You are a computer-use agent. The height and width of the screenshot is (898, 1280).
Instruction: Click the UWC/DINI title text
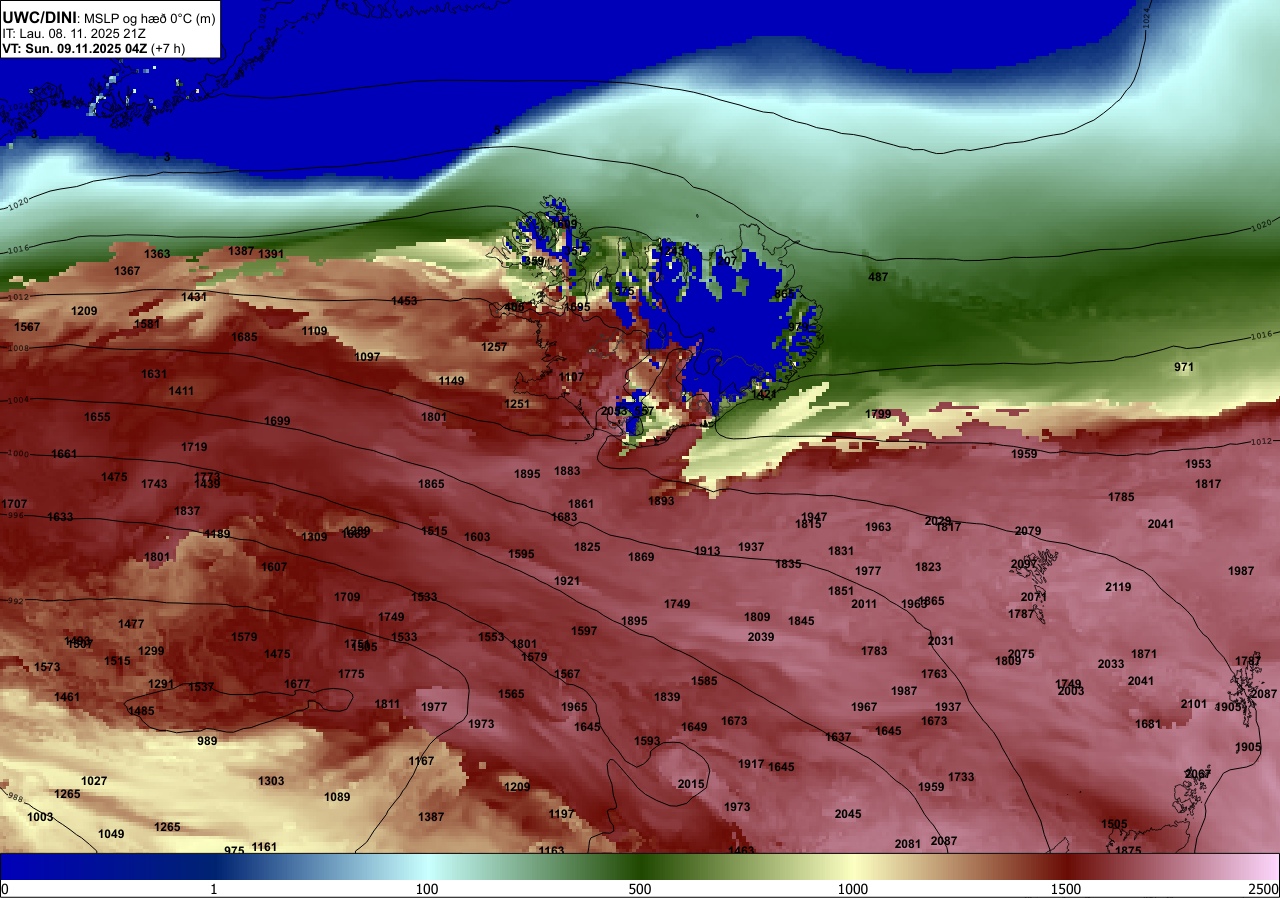pyautogui.click(x=38, y=16)
